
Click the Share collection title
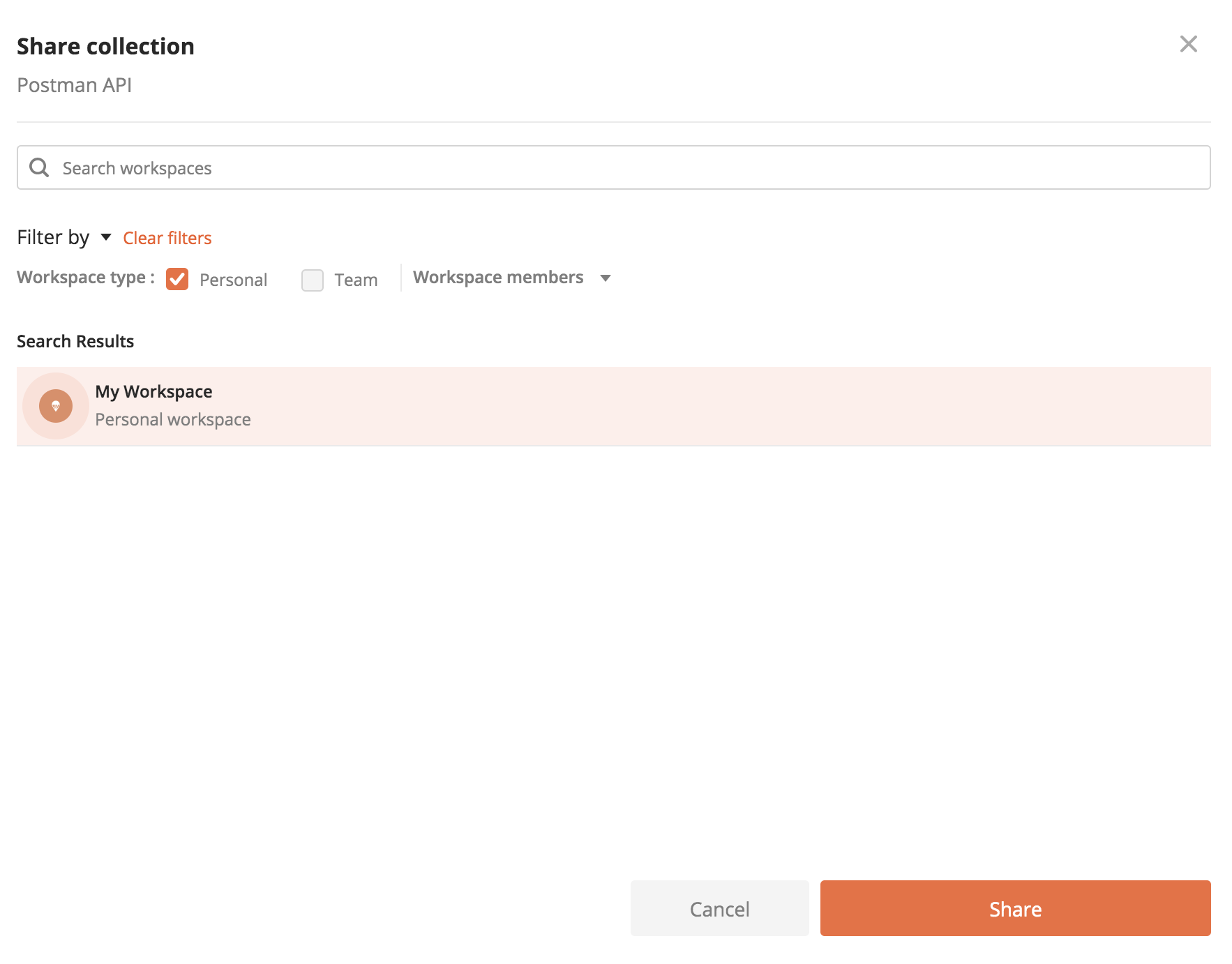pyautogui.click(x=105, y=46)
